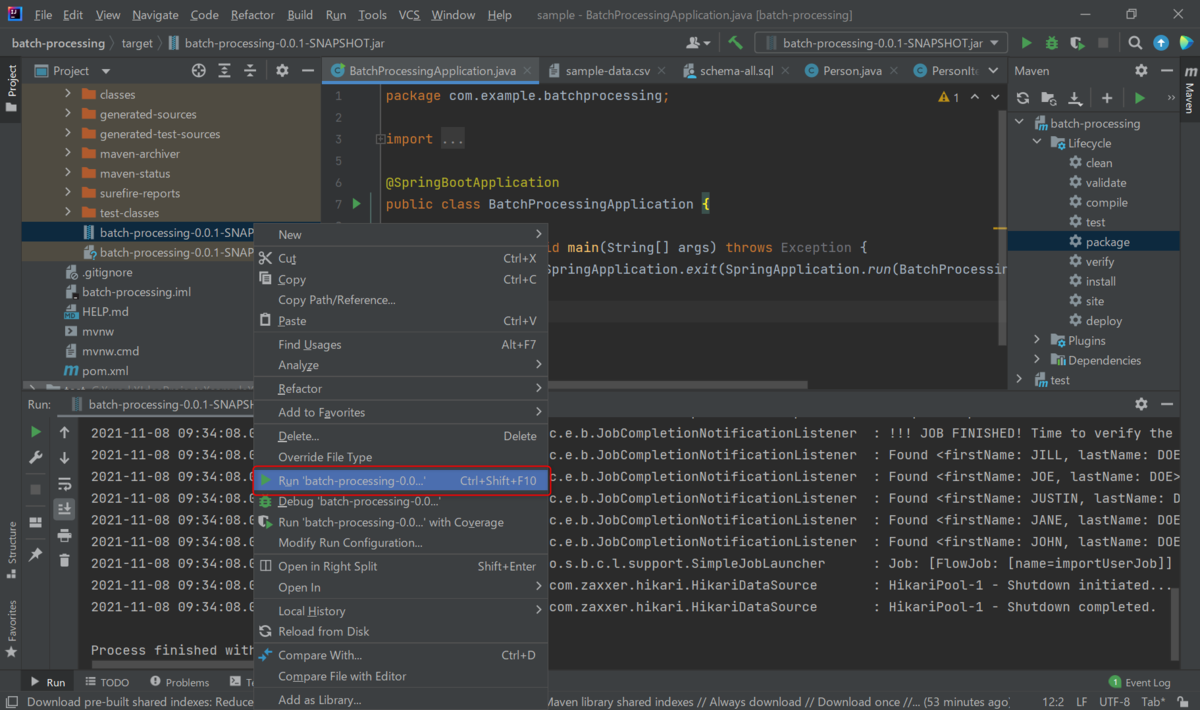Open the Event Log

tap(1140, 681)
